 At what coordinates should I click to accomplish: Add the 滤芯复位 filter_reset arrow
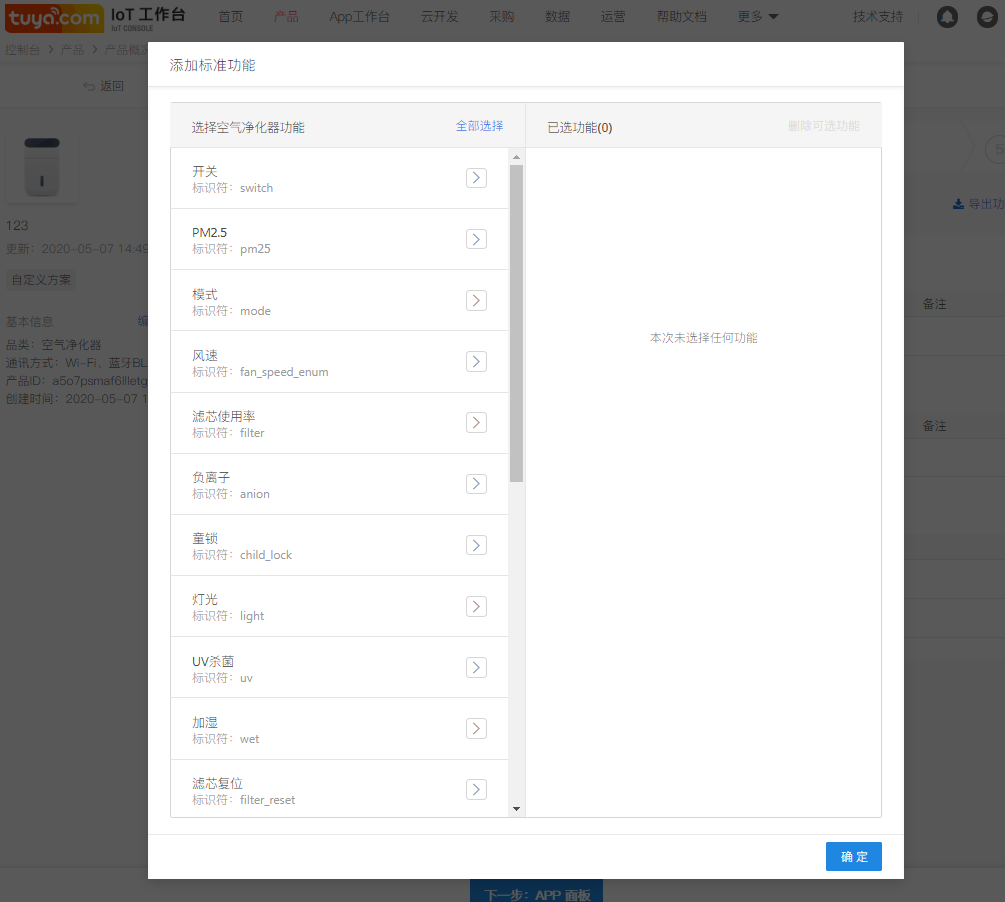click(x=476, y=789)
